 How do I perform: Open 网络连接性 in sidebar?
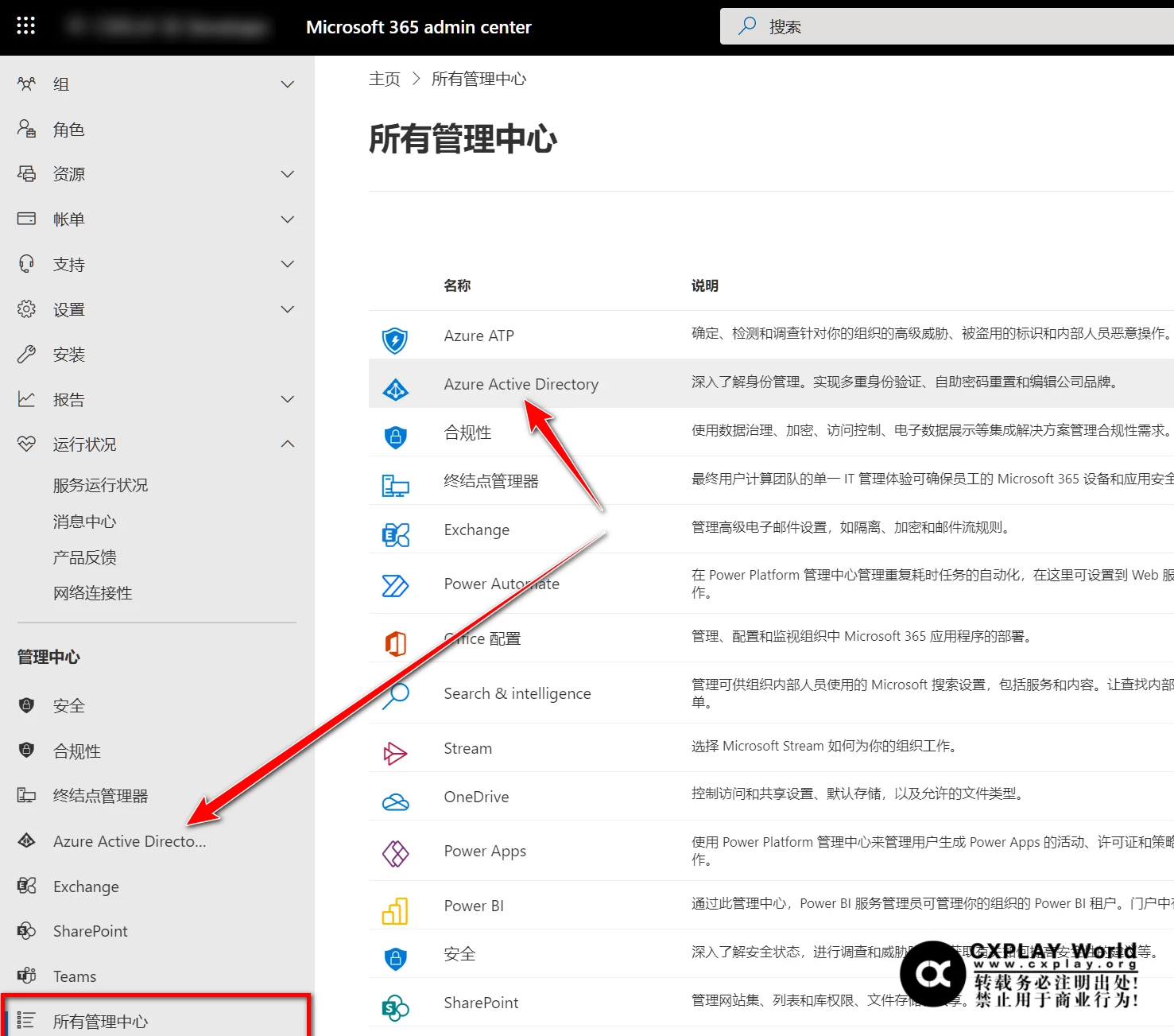(x=92, y=593)
